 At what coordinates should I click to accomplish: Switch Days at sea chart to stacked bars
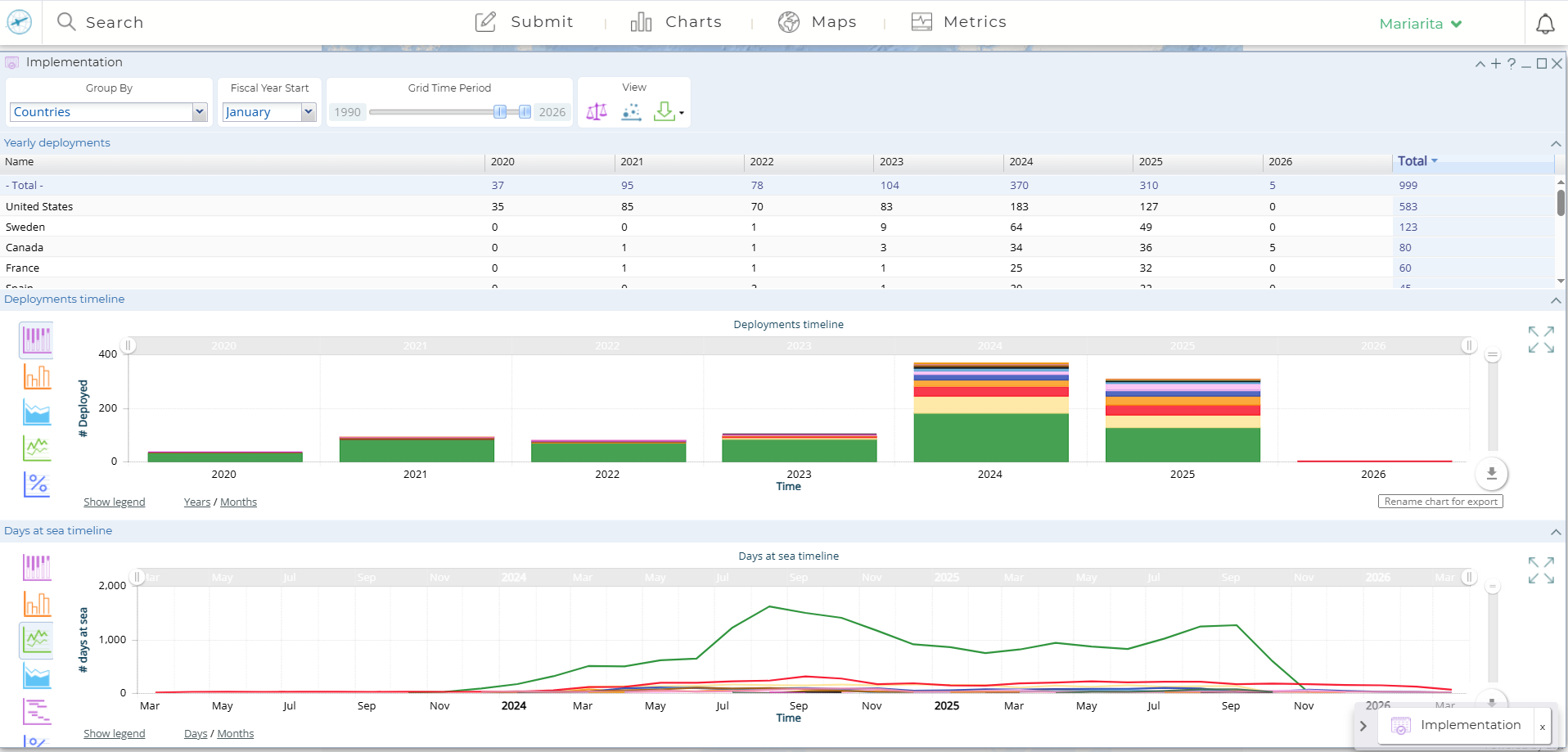[x=37, y=567]
